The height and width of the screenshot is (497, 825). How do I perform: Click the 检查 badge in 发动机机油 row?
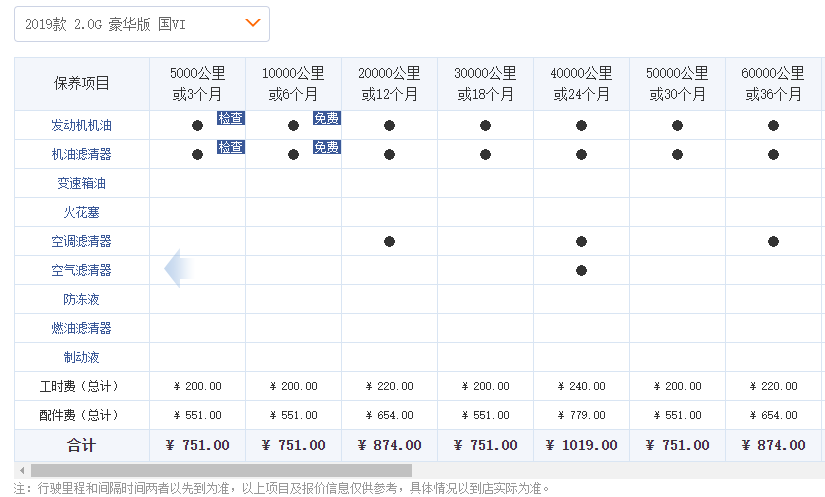(230, 118)
